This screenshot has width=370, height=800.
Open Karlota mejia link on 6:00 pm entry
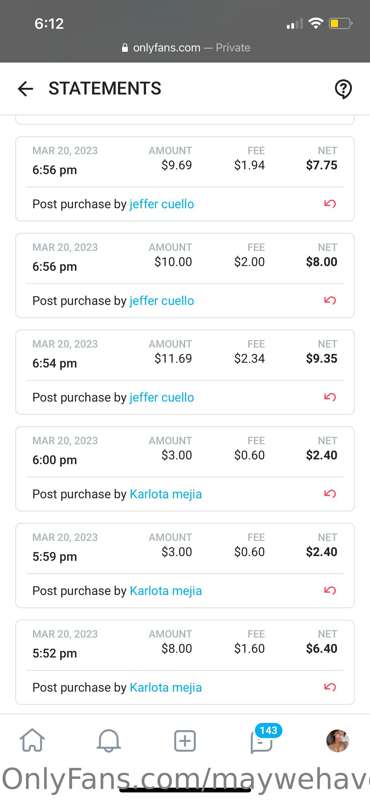[166, 494]
